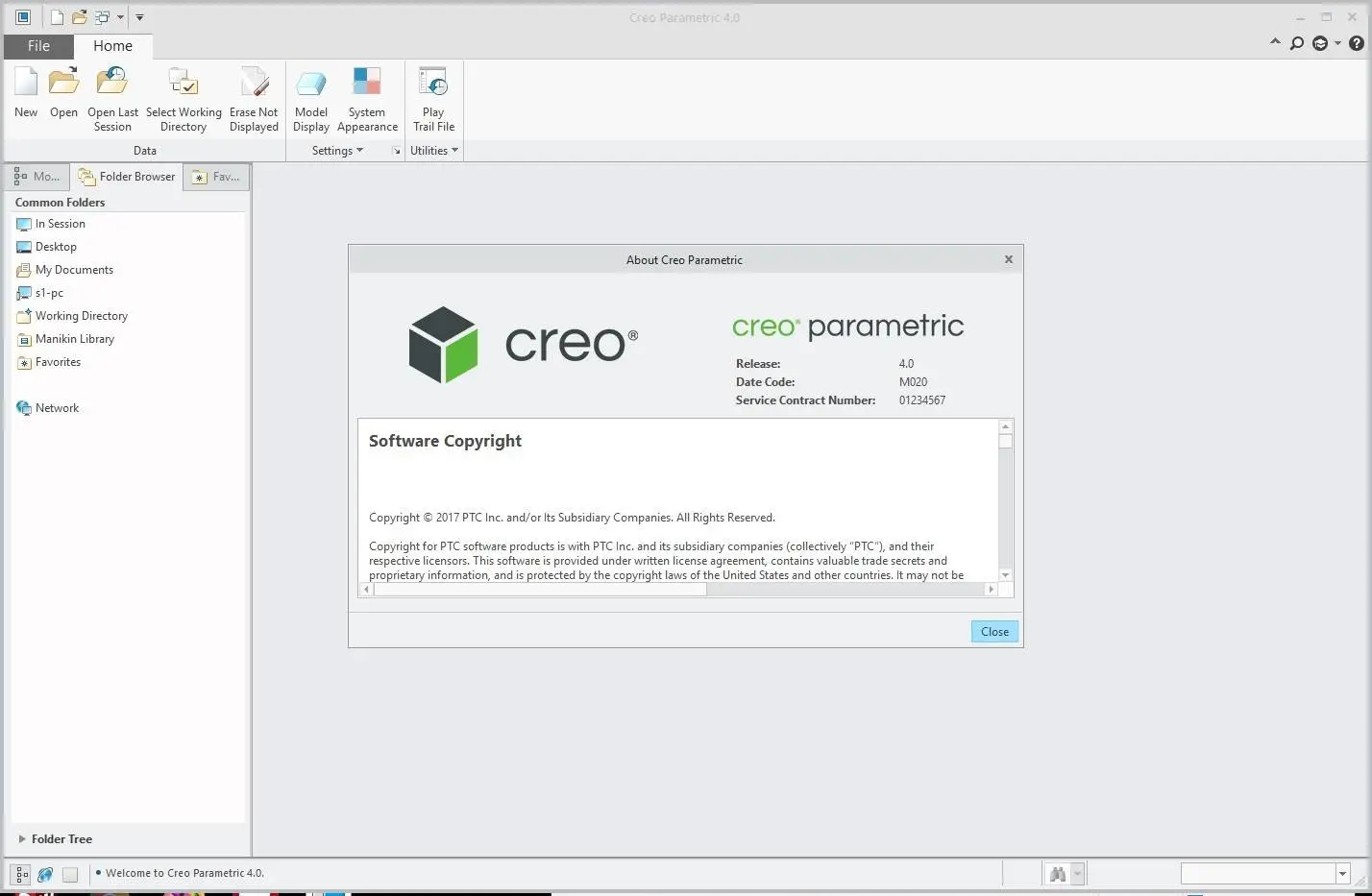Click quick access Windows switcher icon
This screenshot has width=1372, height=896.
(x=102, y=17)
